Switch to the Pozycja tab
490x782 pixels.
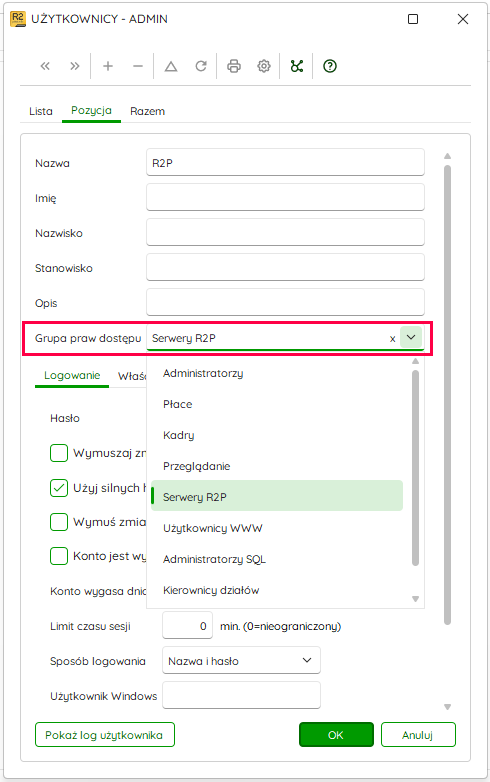click(x=91, y=111)
